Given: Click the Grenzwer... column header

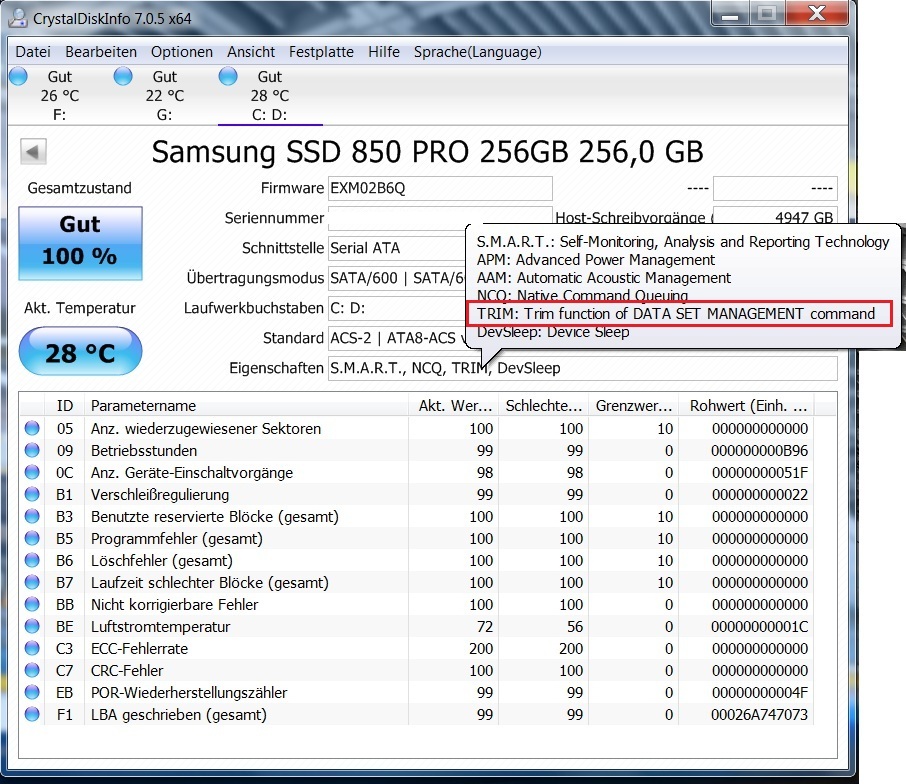Looking at the screenshot, I should coord(634,406).
